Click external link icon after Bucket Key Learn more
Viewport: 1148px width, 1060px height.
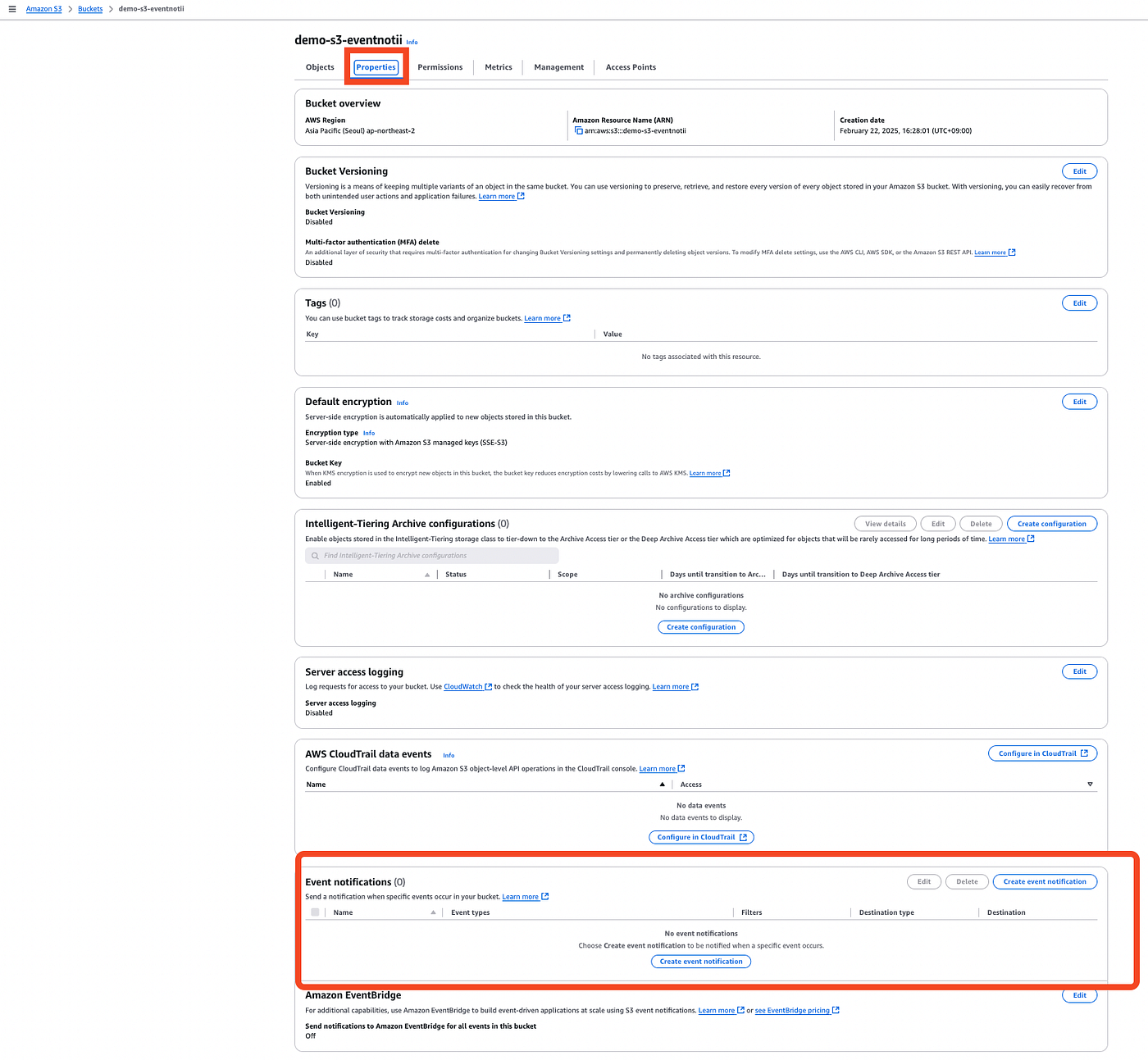pyautogui.click(x=727, y=473)
